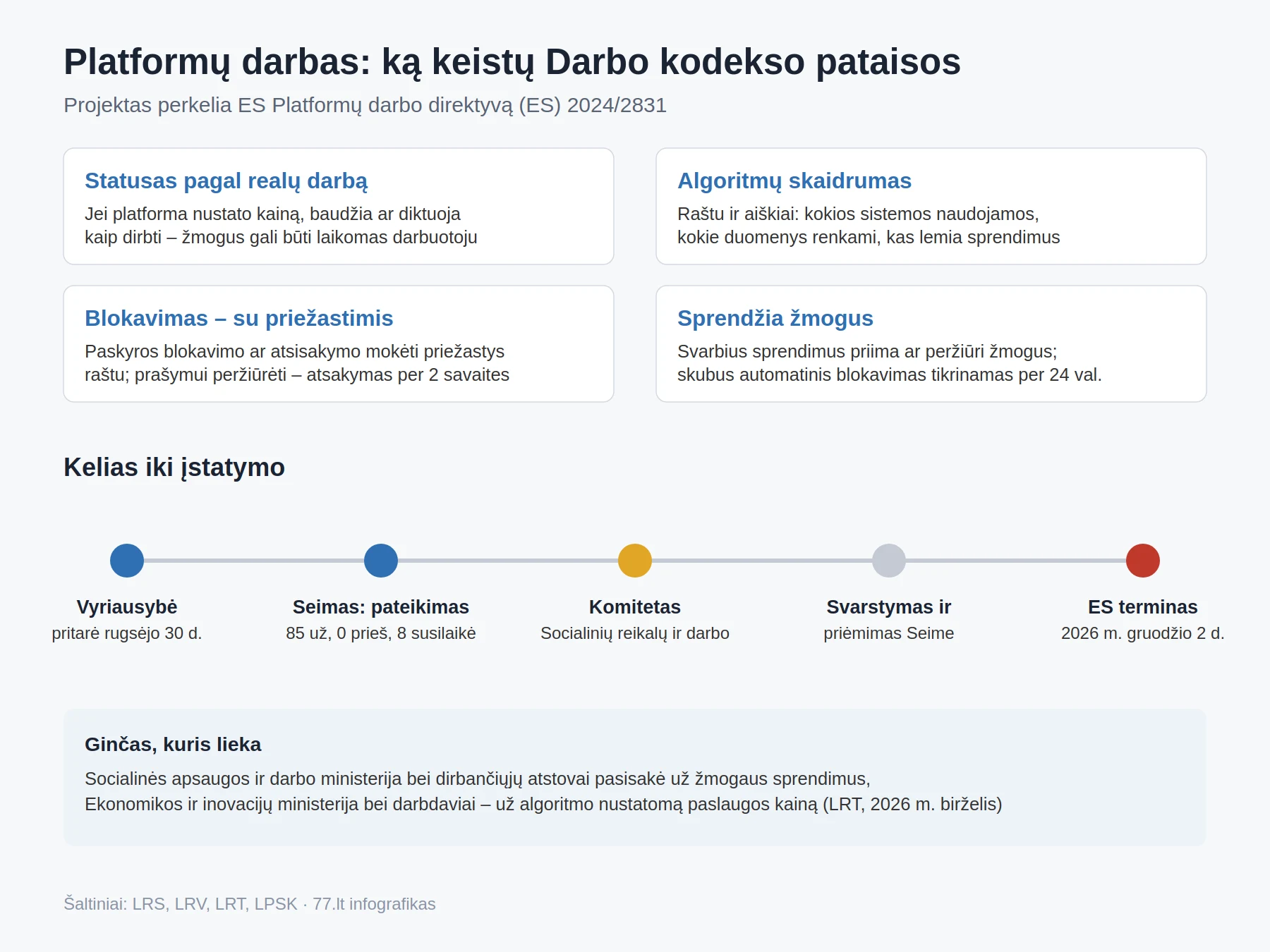Select the line 'Raštu ir aiškiai: kokios sistemos naudojamos,'

point(858,214)
